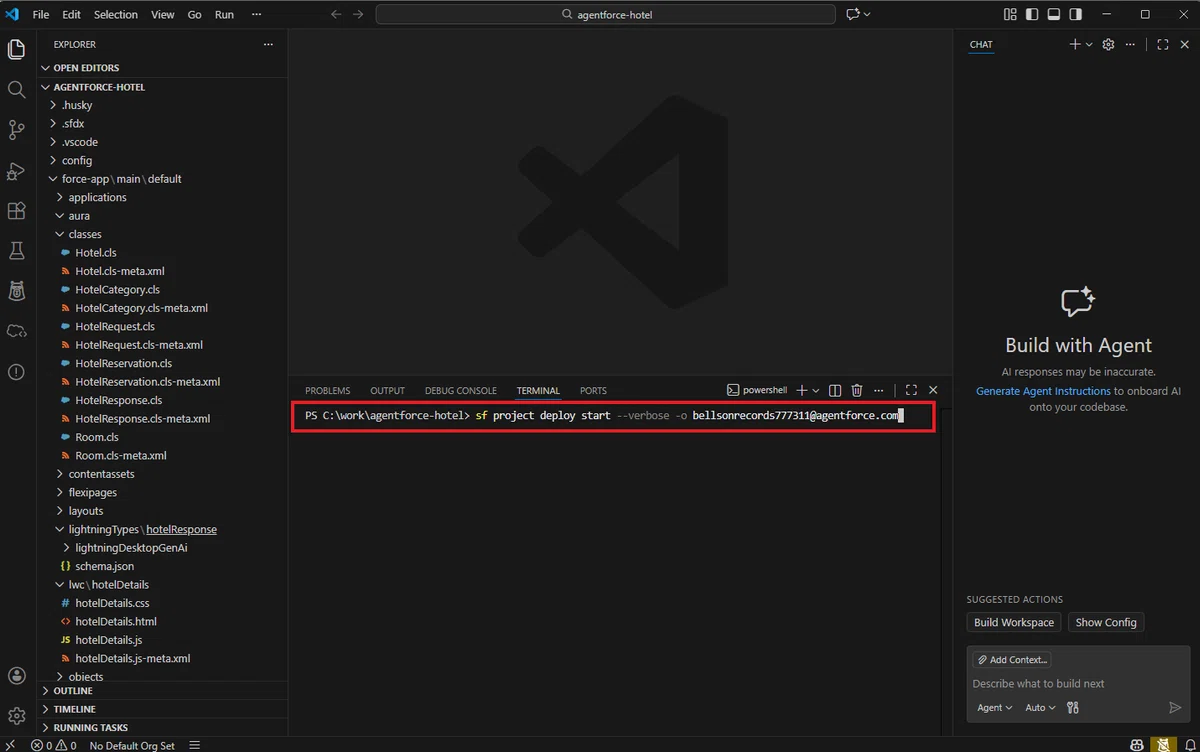1200x752 pixels.
Task: Kill terminal with the trash icon
Action: [x=857, y=390]
